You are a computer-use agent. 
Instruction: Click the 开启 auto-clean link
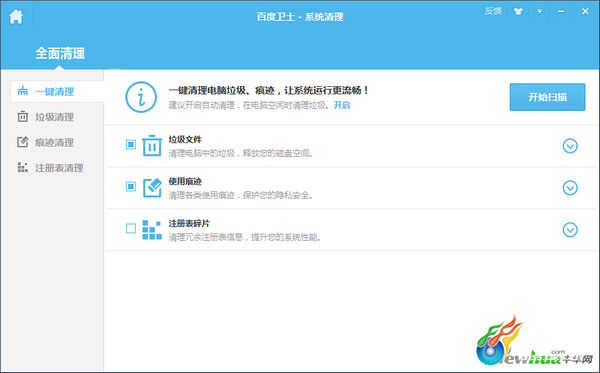coord(342,105)
